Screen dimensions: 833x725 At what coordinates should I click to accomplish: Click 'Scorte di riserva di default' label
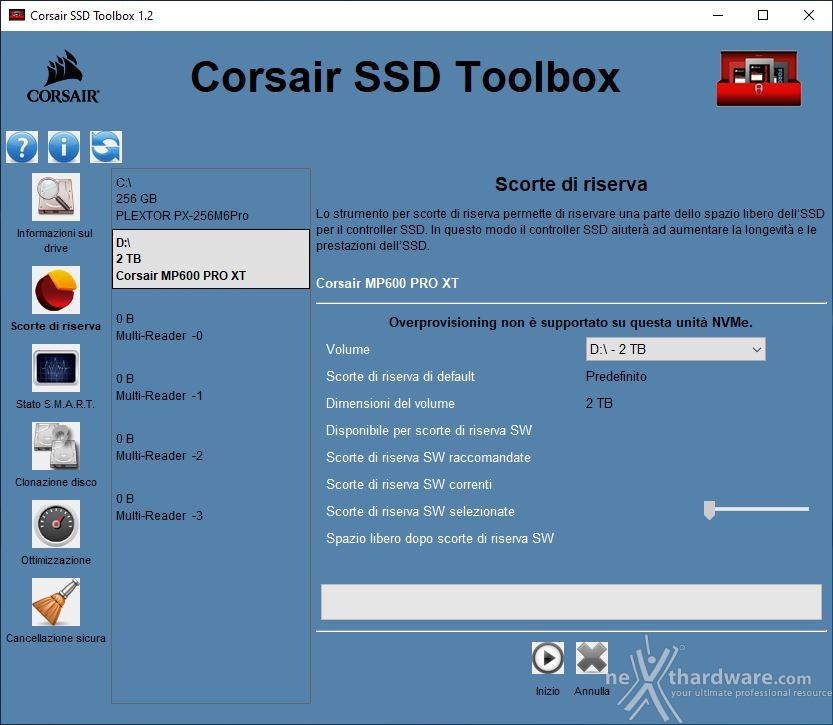coord(400,377)
